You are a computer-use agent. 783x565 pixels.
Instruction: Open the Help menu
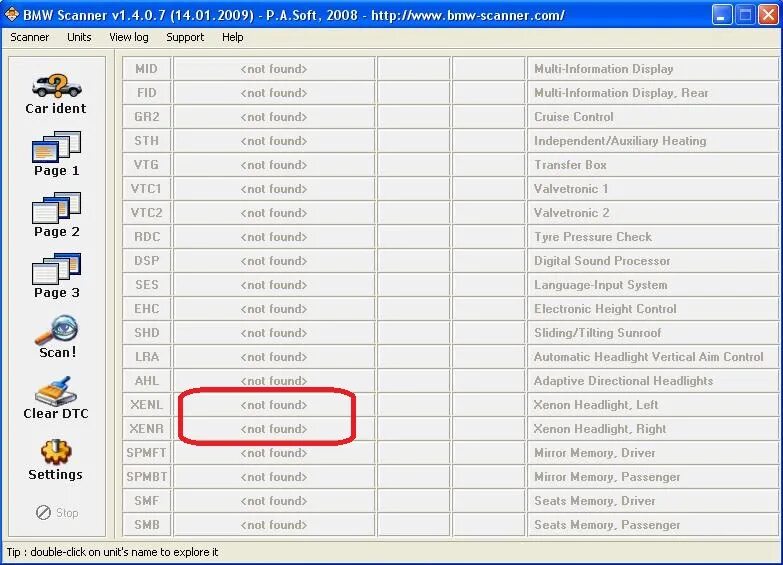pyautogui.click(x=233, y=37)
